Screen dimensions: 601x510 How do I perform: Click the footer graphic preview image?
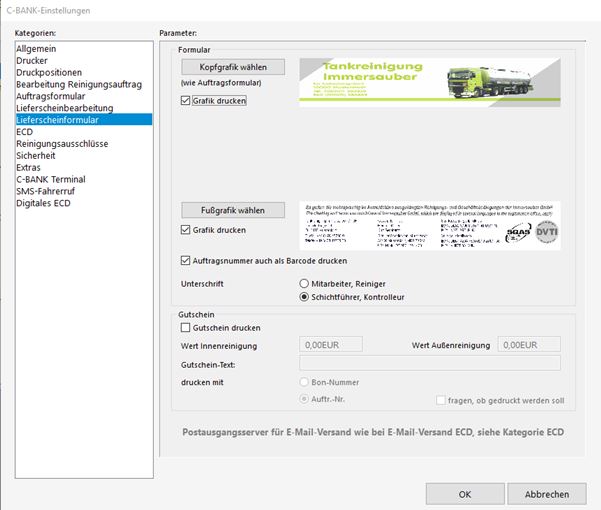pos(429,225)
